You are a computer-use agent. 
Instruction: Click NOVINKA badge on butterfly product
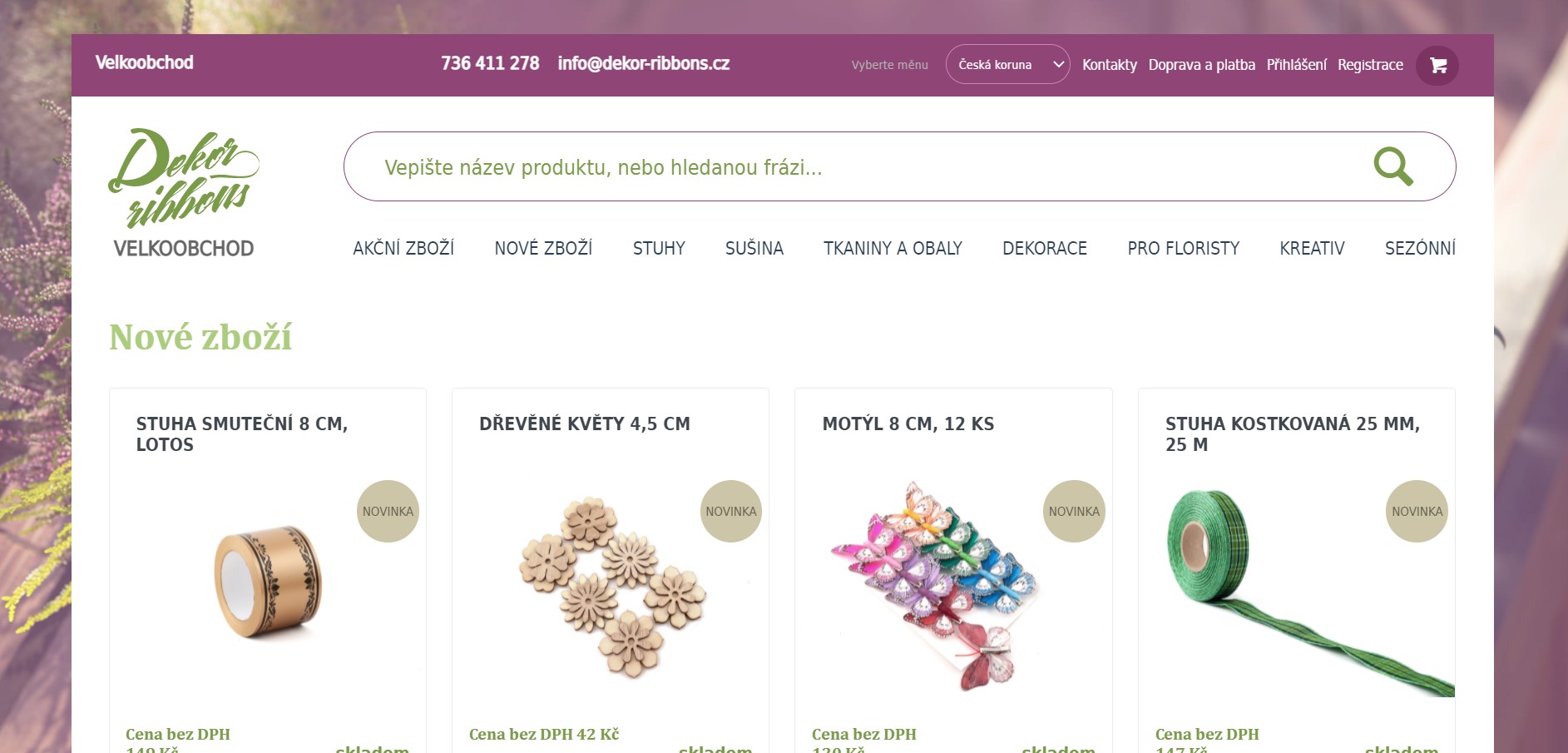point(1074,511)
